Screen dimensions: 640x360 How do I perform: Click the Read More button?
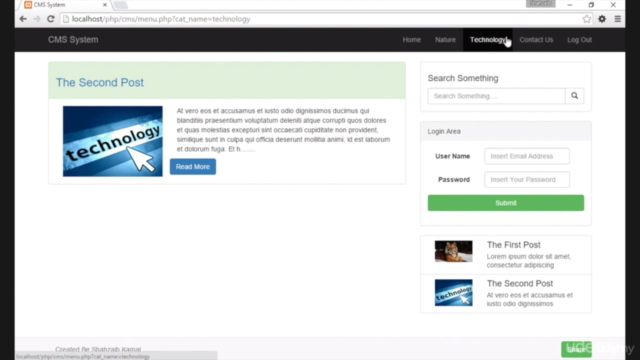tap(193, 167)
